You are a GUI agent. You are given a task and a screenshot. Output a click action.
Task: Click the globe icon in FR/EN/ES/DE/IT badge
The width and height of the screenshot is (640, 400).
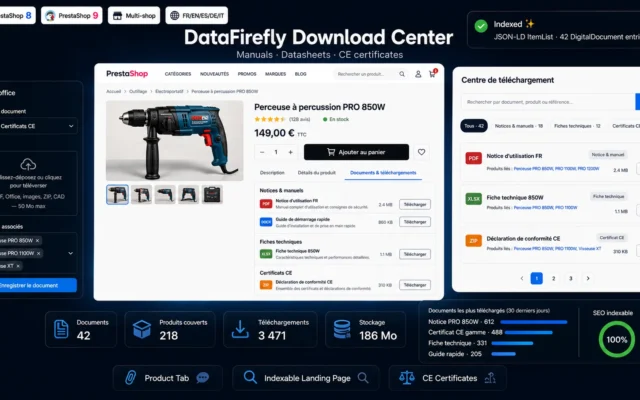pyautogui.click(x=175, y=16)
